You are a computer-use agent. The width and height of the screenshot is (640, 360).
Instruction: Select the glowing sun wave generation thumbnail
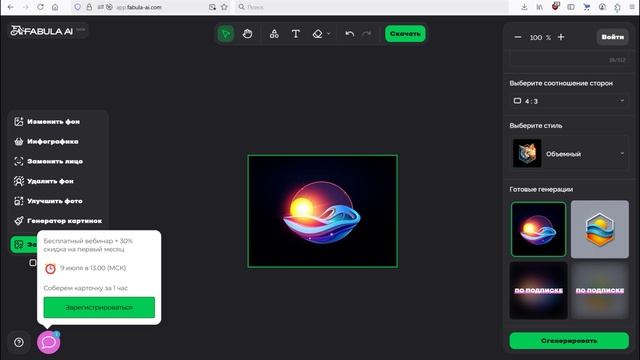point(538,229)
